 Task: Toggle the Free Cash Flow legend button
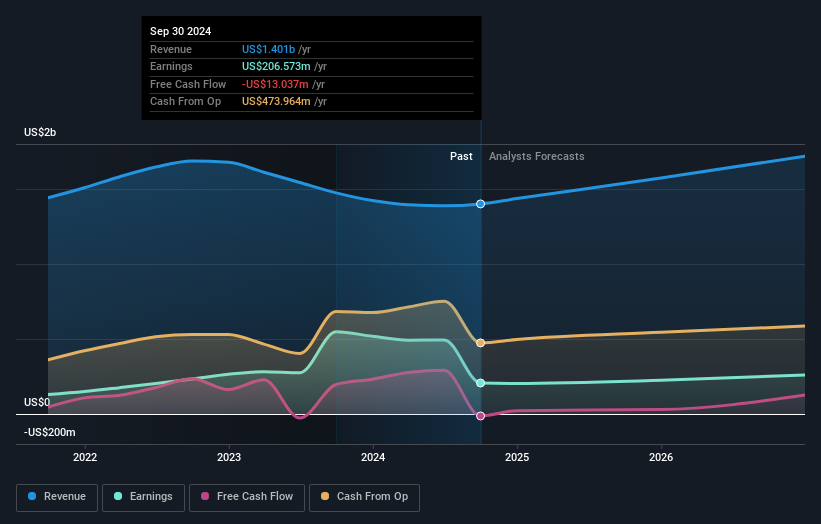click(x=247, y=497)
